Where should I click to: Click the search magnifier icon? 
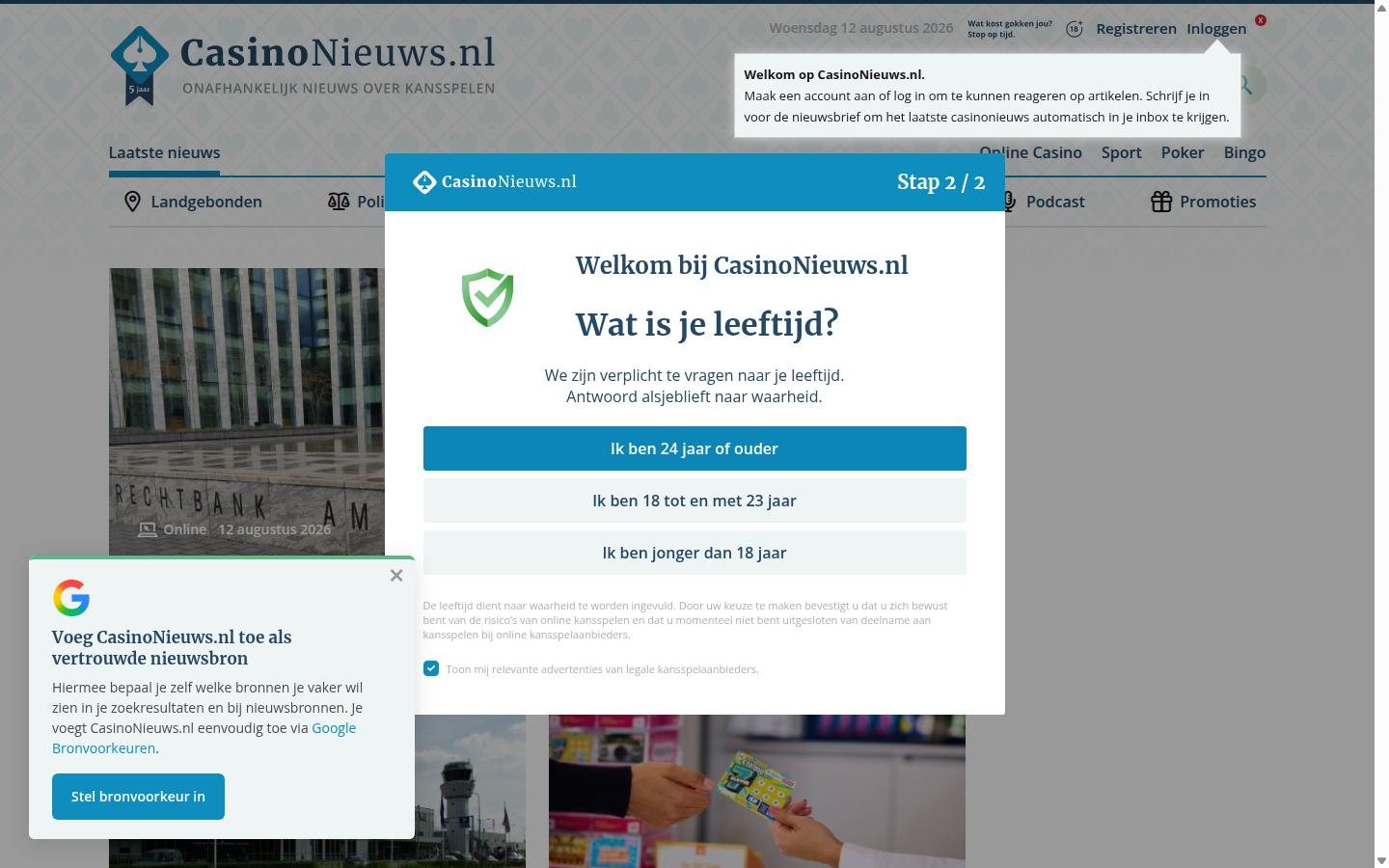[1246, 85]
